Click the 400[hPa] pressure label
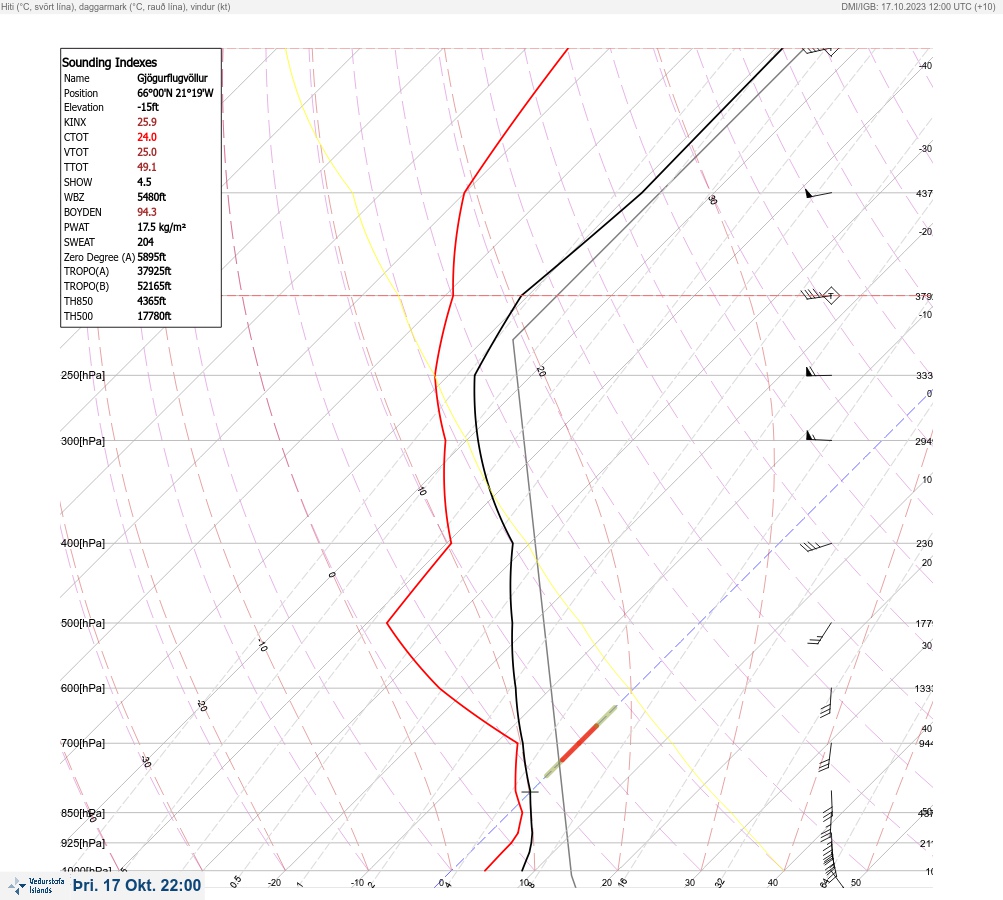Image resolution: width=1003 pixels, height=900 pixels. (x=83, y=544)
